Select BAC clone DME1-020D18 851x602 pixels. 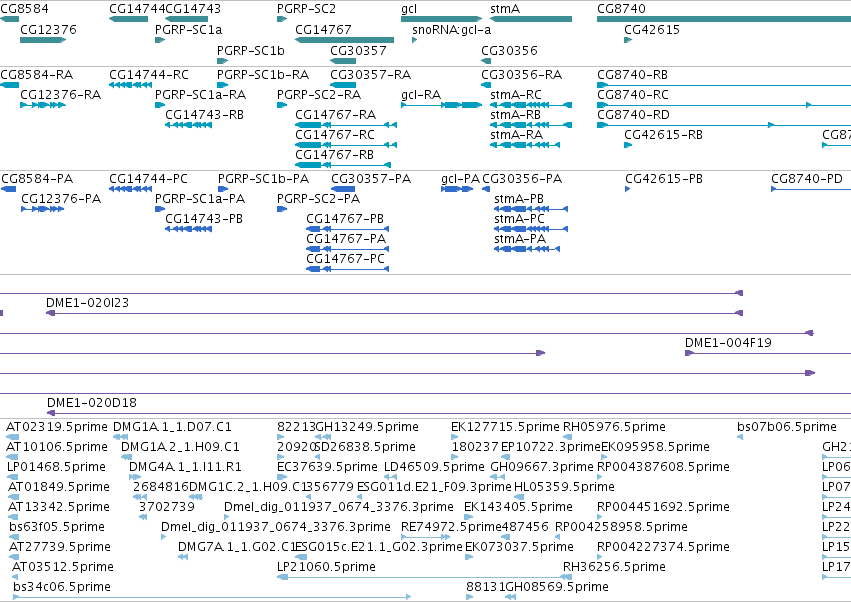click(x=92, y=403)
